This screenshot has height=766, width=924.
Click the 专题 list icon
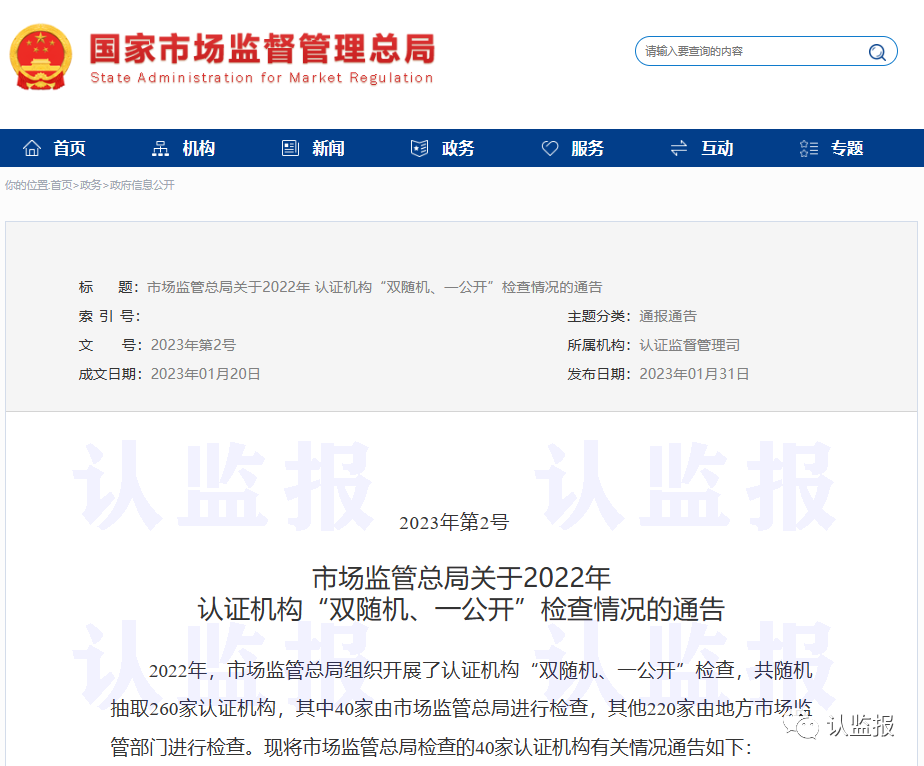pyautogui.click(x=808, y=147)
